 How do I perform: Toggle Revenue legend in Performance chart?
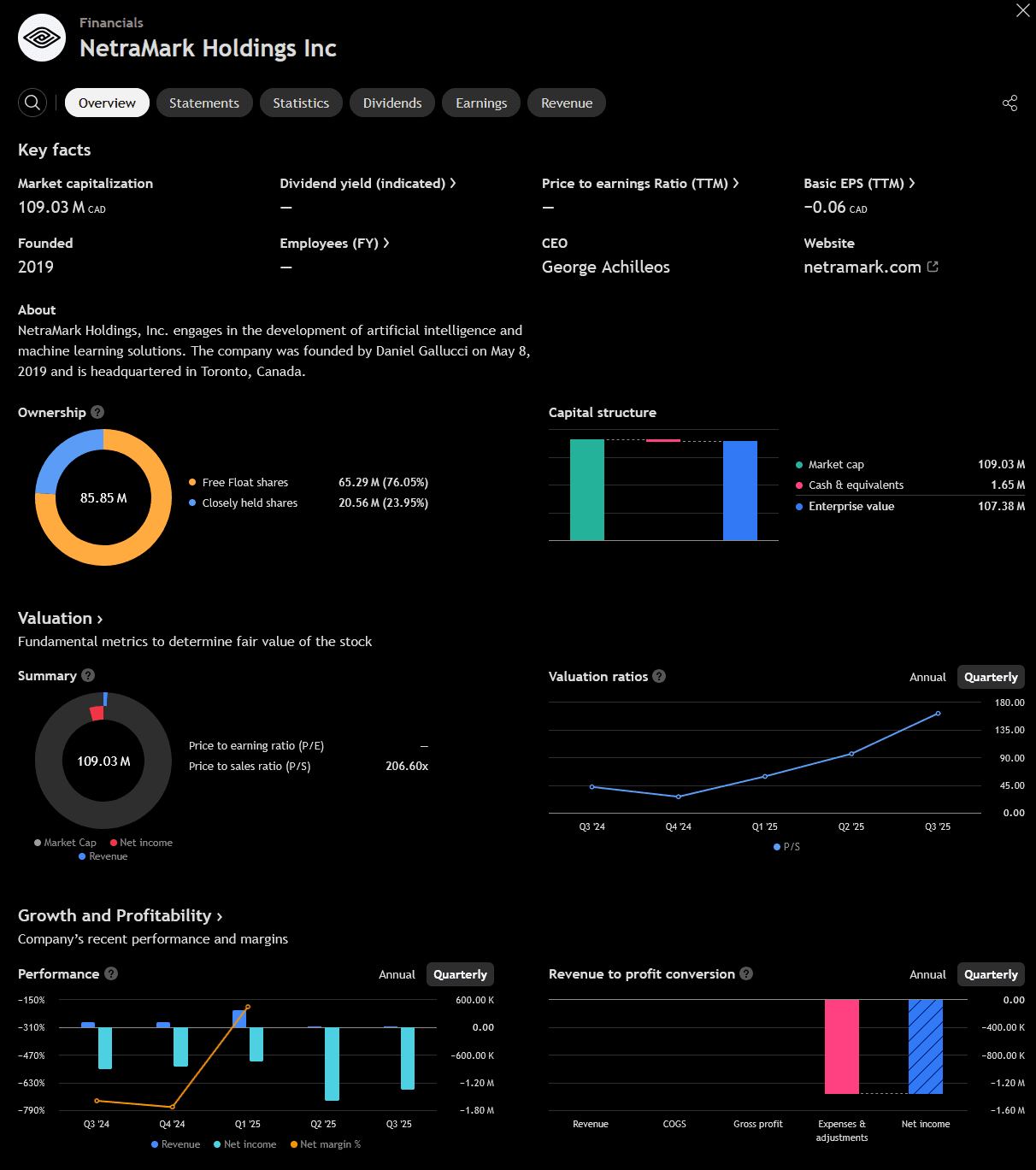click(x=175, y=1144)
